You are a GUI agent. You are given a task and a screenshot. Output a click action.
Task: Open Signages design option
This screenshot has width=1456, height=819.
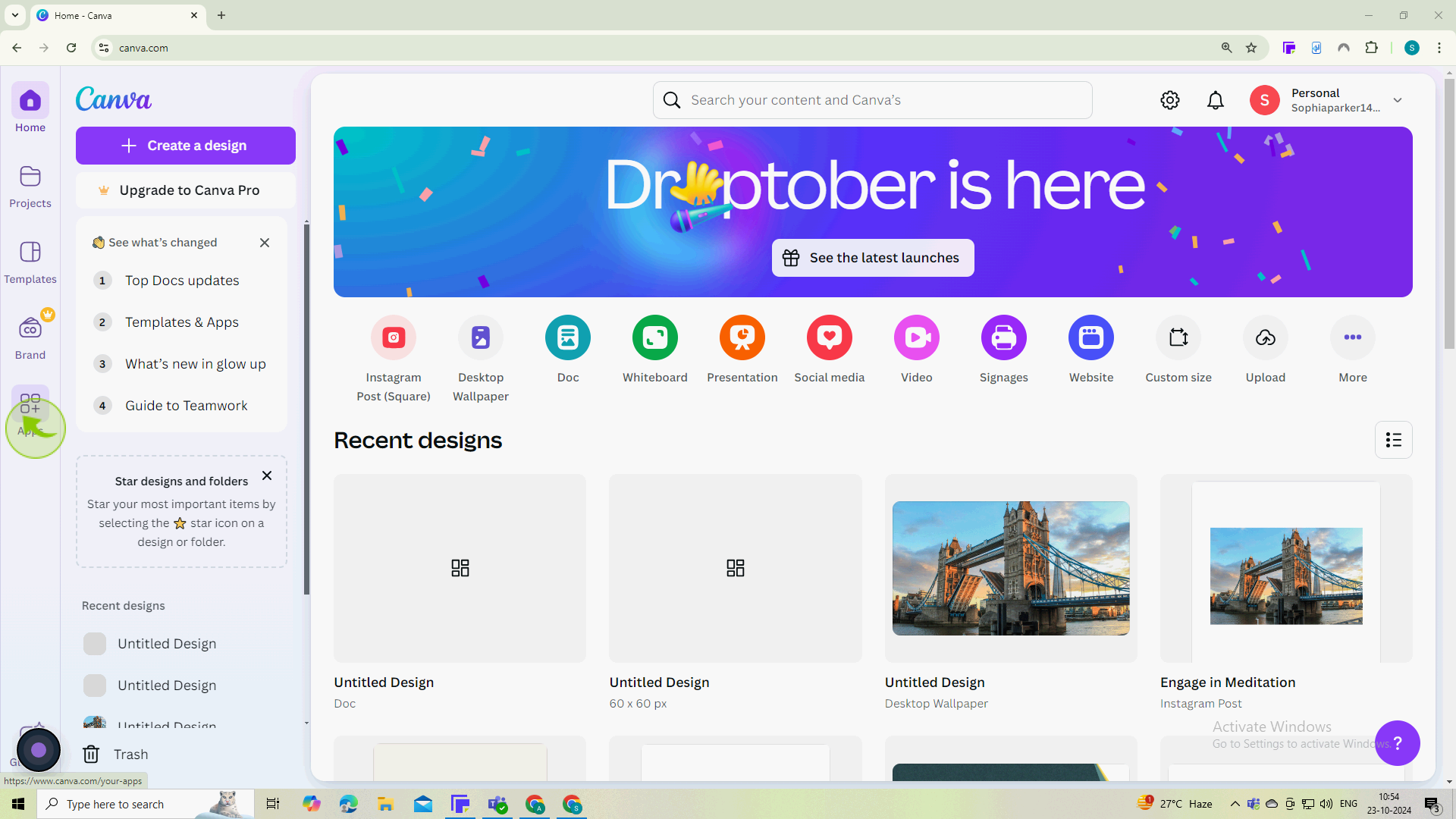coord(1004,350)
